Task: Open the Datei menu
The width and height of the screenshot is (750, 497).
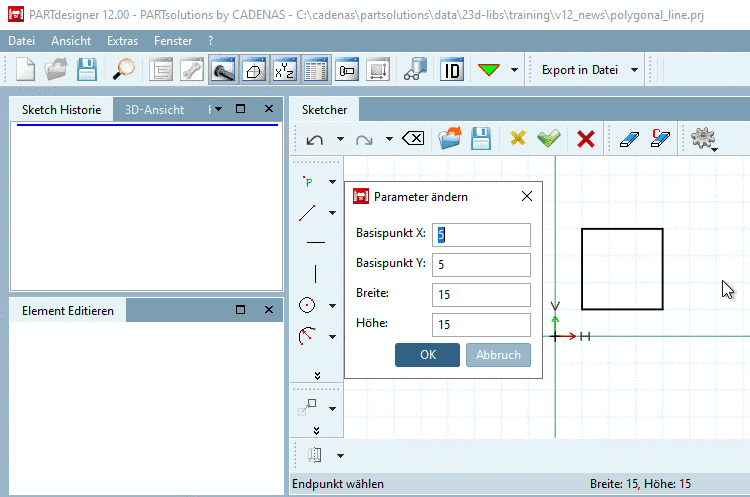Action: pyautogui.click(x=22, y=41)
